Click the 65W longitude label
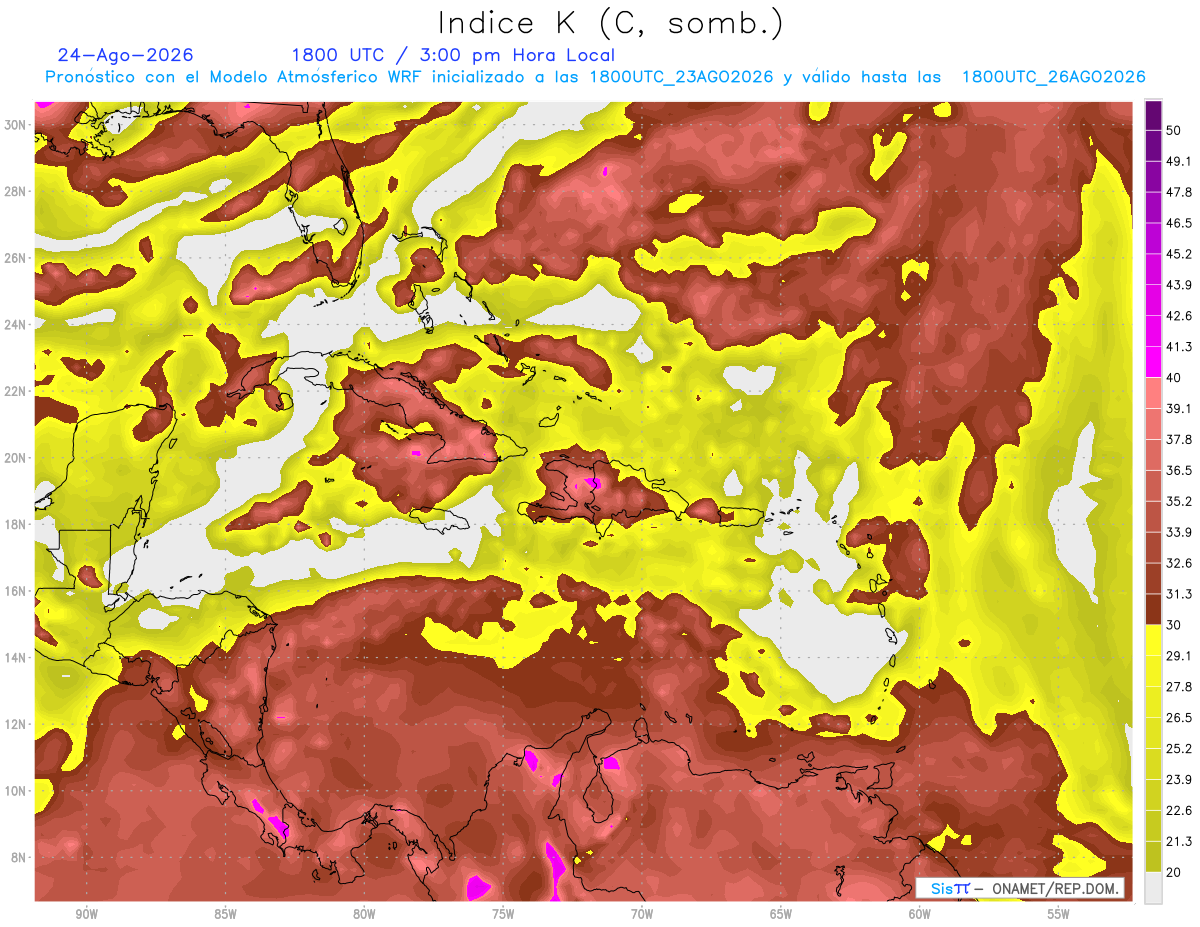1200x927 pixels. click(x=781, y=915)
